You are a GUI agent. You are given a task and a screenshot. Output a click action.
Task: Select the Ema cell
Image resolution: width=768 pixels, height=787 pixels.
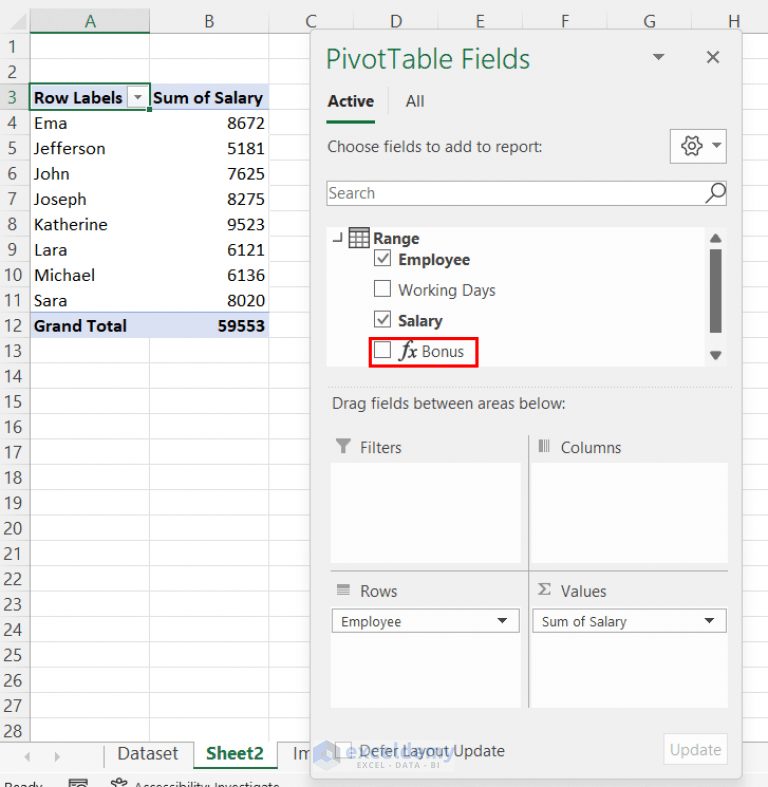[x=89, y=123]
